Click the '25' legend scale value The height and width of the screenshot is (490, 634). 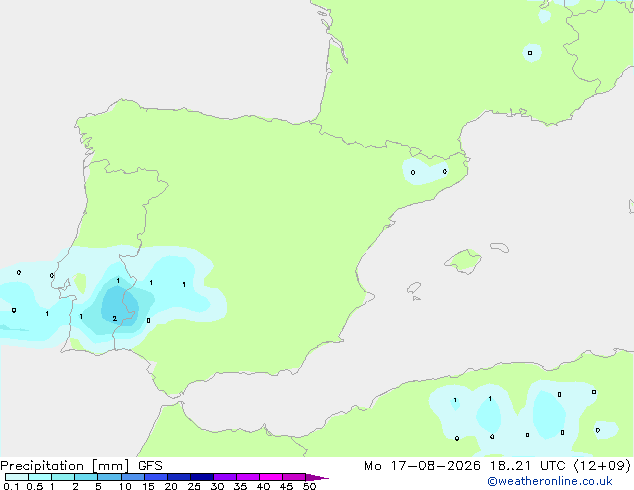click(194, 486)
